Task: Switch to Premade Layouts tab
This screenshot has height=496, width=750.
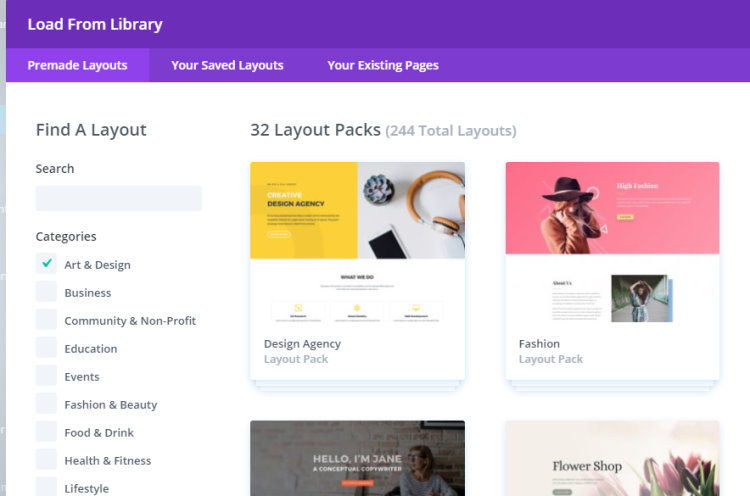Action: point(77,65)
